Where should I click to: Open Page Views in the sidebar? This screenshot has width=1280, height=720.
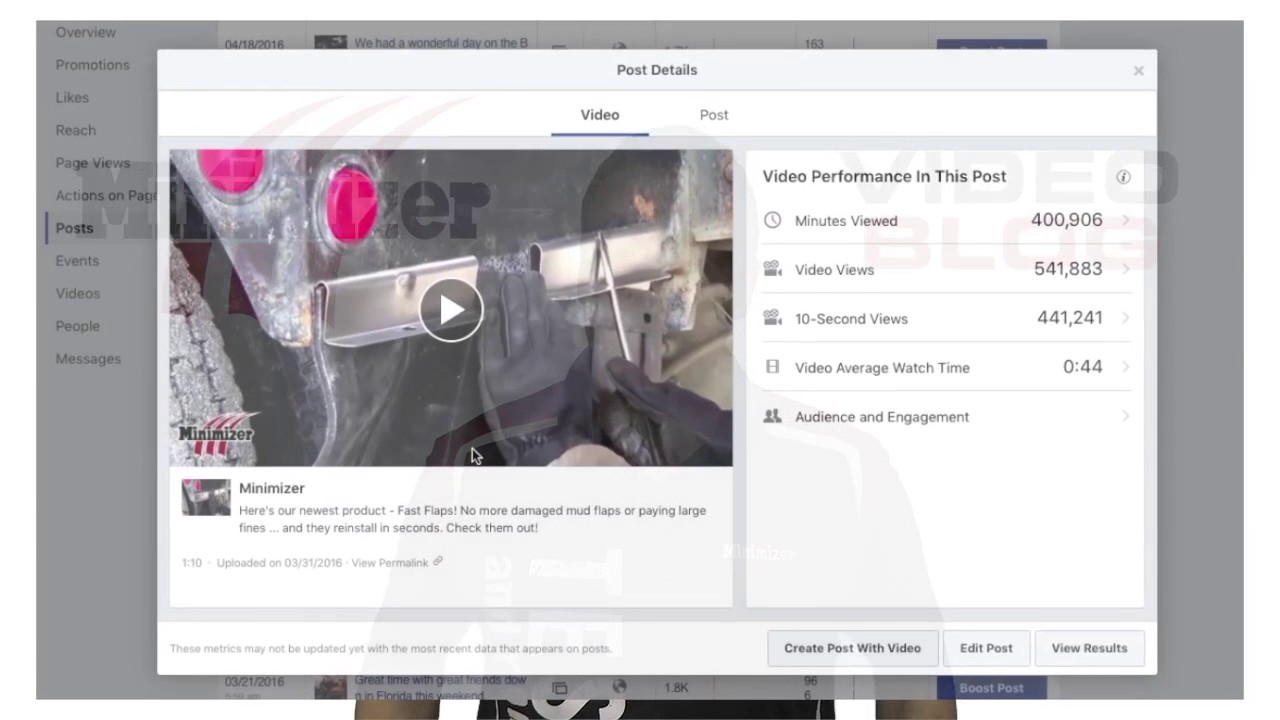93,163
